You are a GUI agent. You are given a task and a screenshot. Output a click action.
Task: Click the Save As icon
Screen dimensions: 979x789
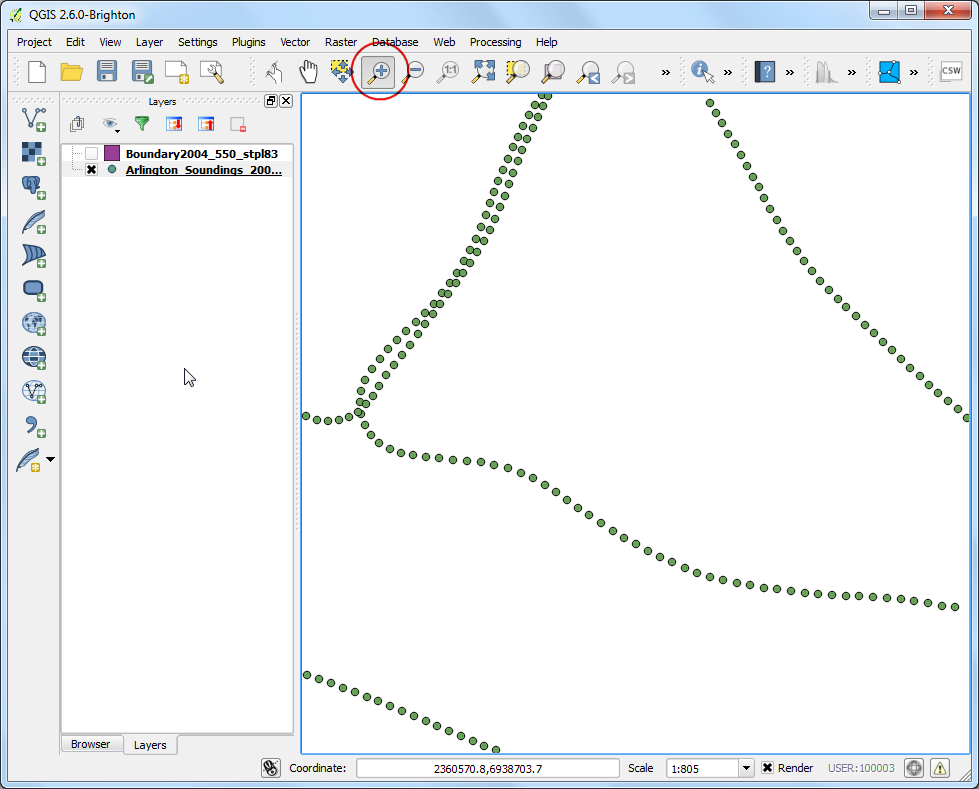click(x=142, y=72)
